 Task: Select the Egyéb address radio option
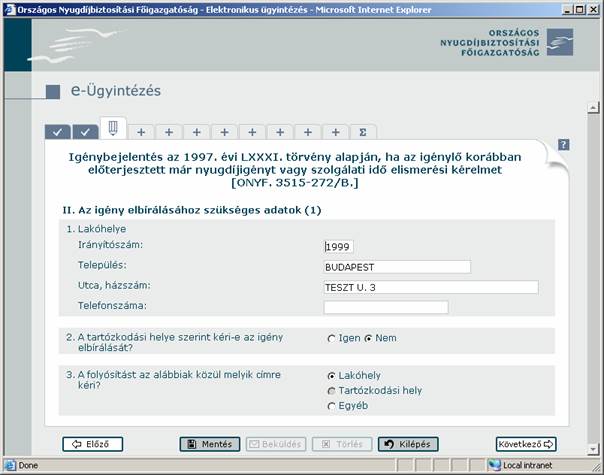(x=331, y=405)
